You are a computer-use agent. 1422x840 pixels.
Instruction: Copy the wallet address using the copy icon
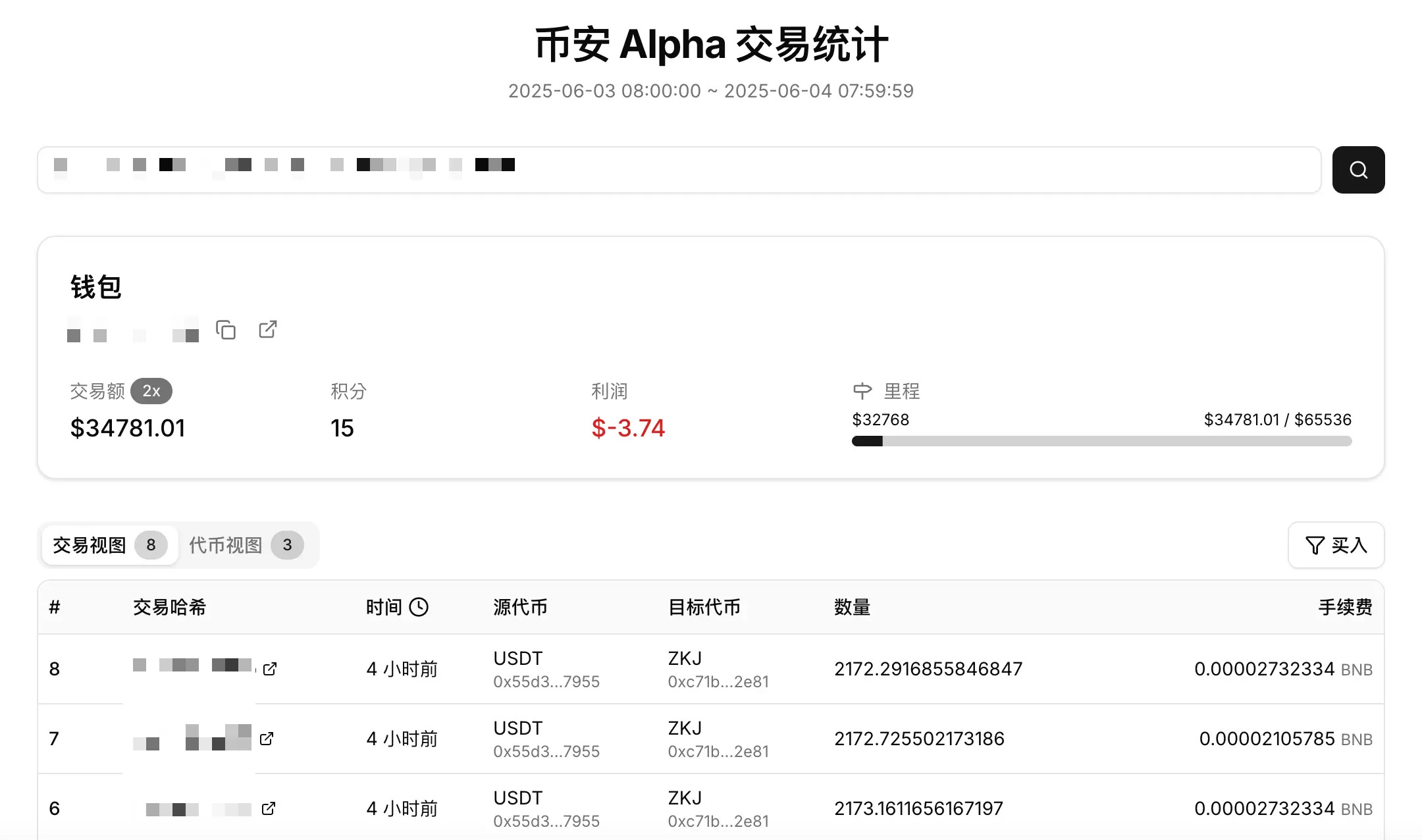(x=226, y=330)
